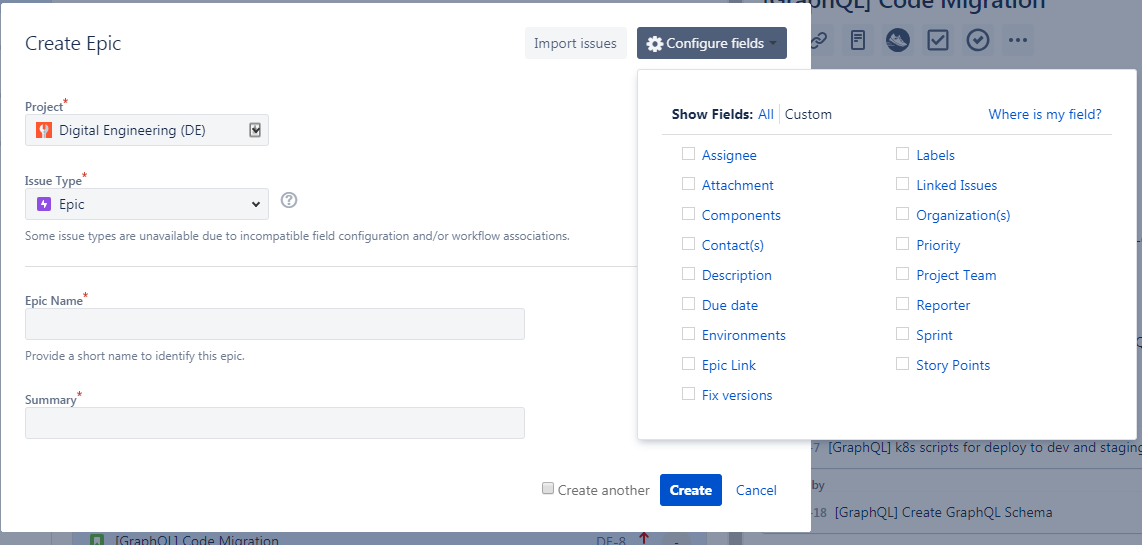1142x545 pixels.
Task: Tick the Project Team checkbox
Action: pos(902,273)
